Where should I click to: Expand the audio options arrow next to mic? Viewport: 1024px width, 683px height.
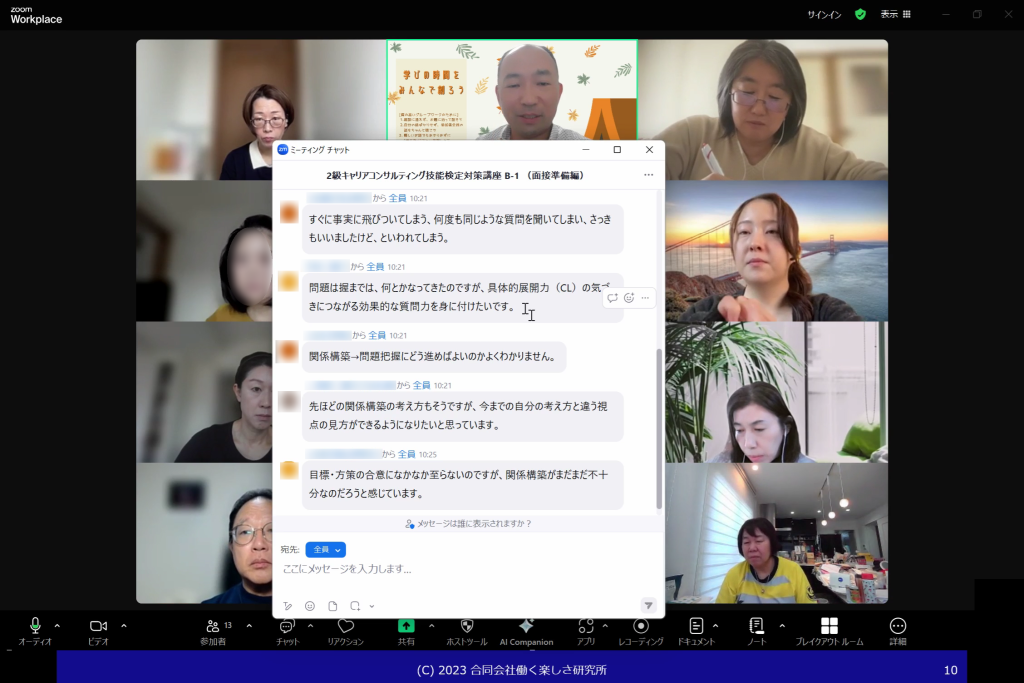(x=57, y=626)
